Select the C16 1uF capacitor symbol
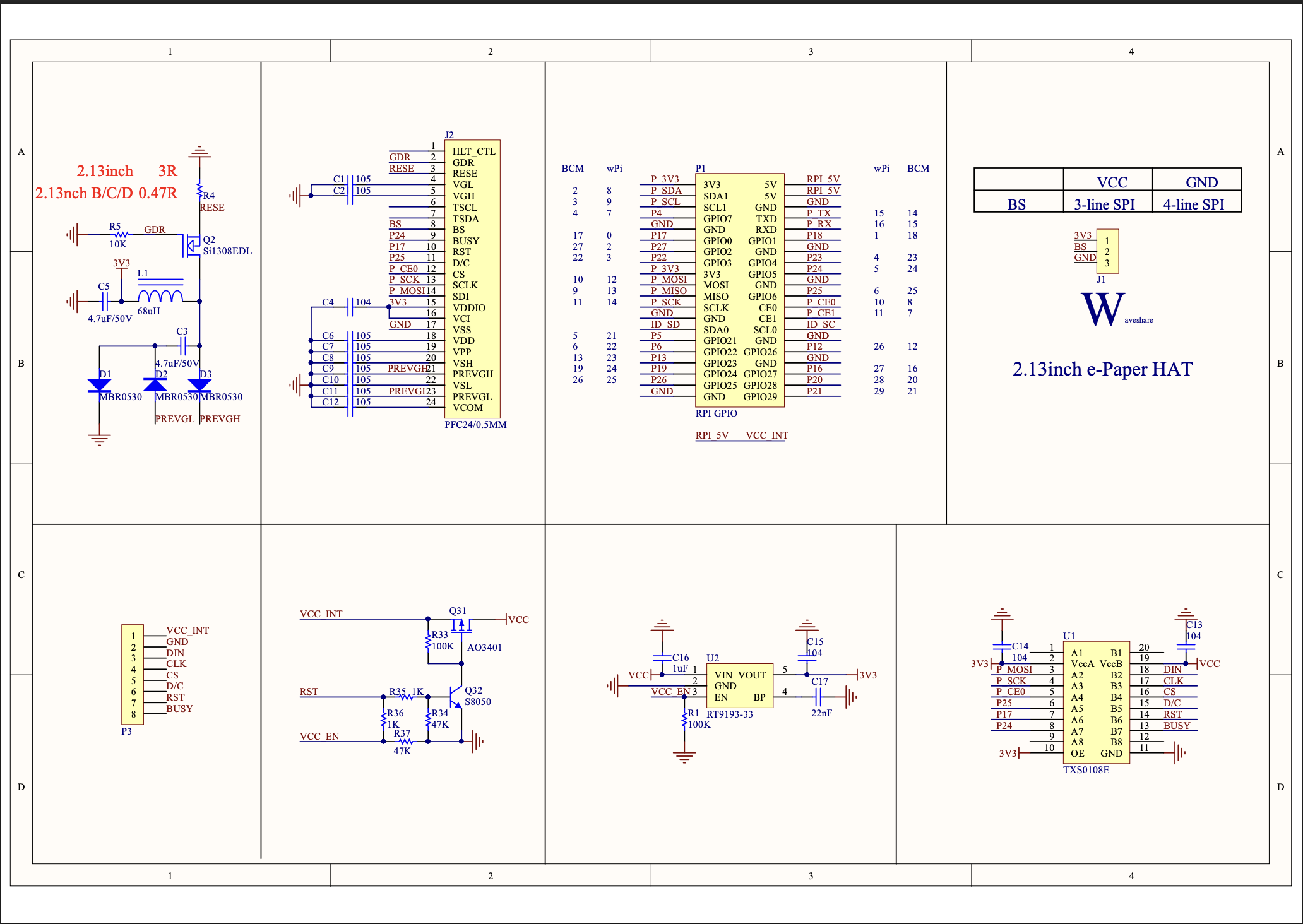This screenshot has height=924, width=1303. click(662, 658)
